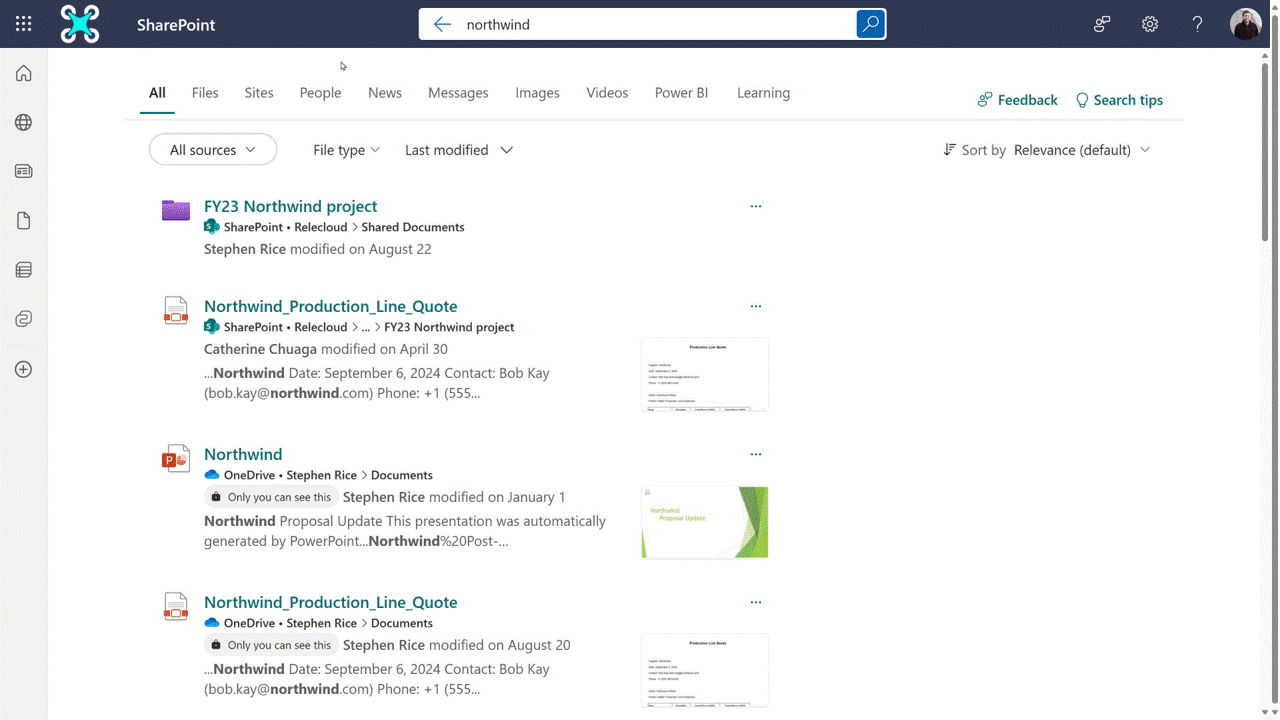Switch to the Images tab
Image resolution: width=1280 pixels, height=720 pixels.
[x=537, y=93]
